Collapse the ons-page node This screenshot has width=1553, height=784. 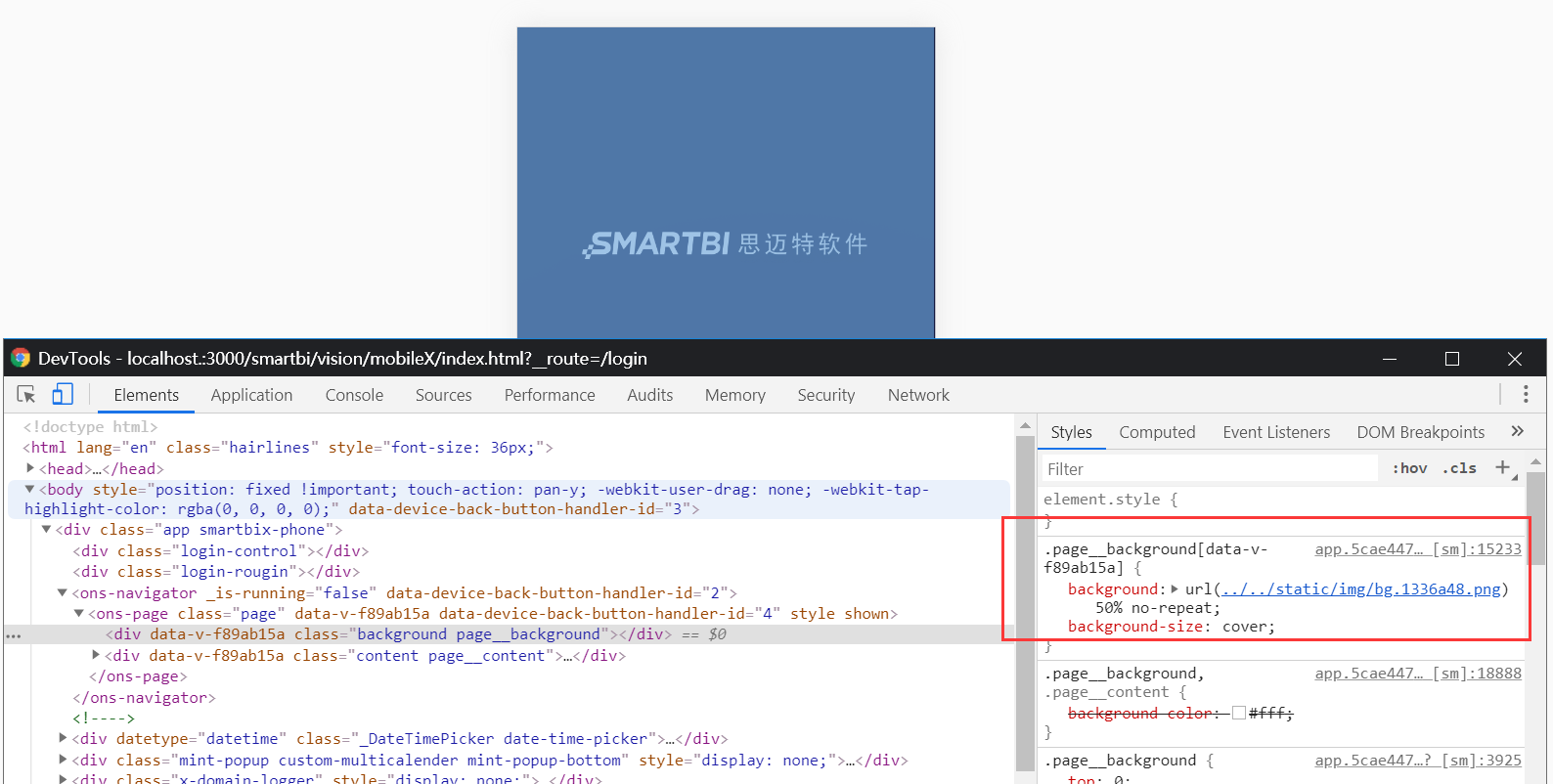click(79, 614)
